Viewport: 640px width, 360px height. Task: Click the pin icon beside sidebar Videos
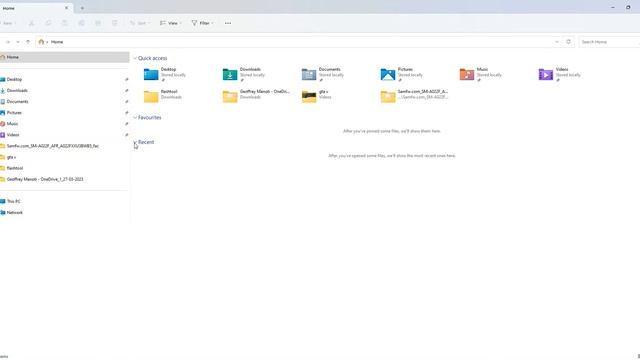coord(127,135)
